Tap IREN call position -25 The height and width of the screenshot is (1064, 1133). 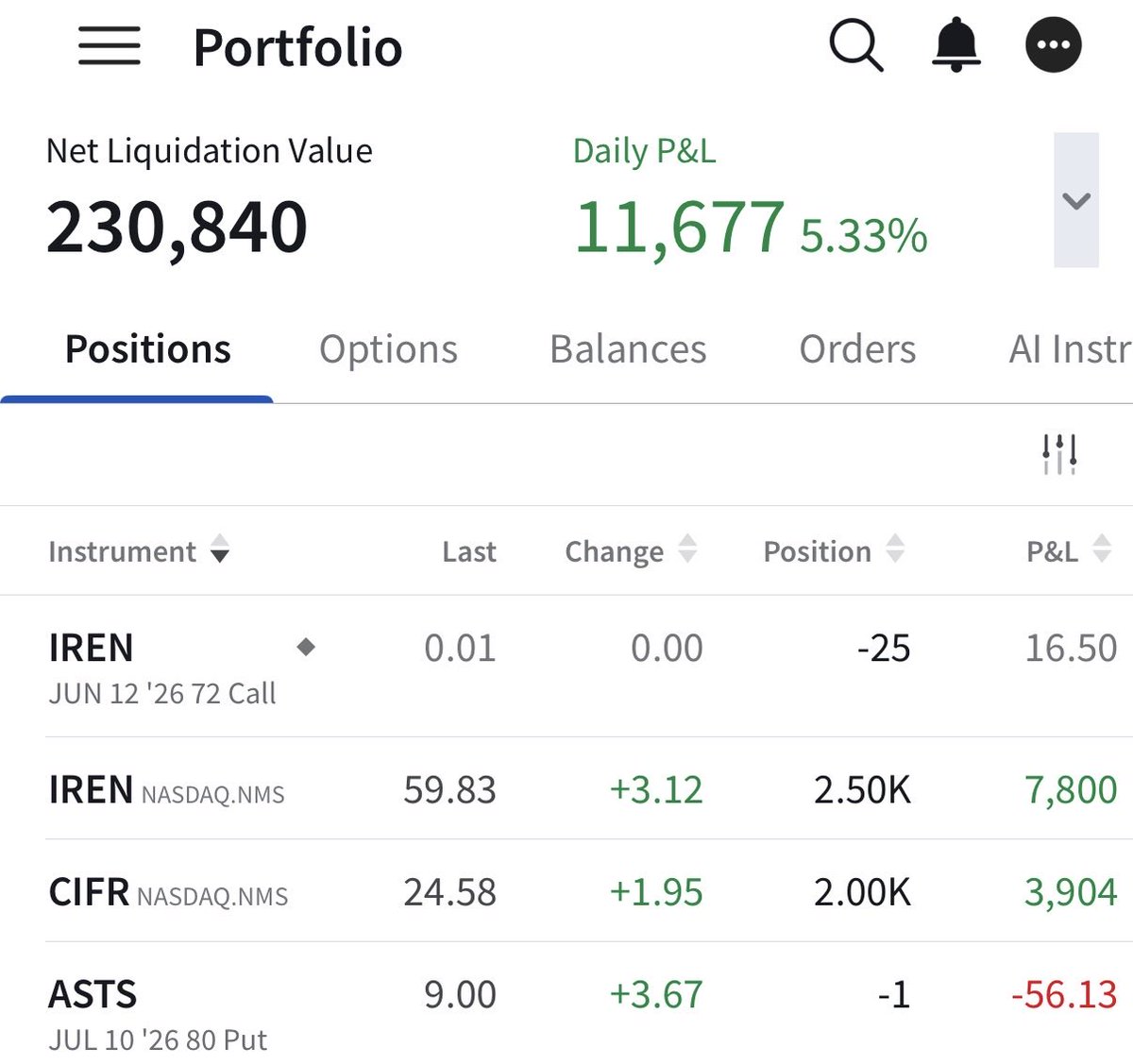click(x=884, y=649)
